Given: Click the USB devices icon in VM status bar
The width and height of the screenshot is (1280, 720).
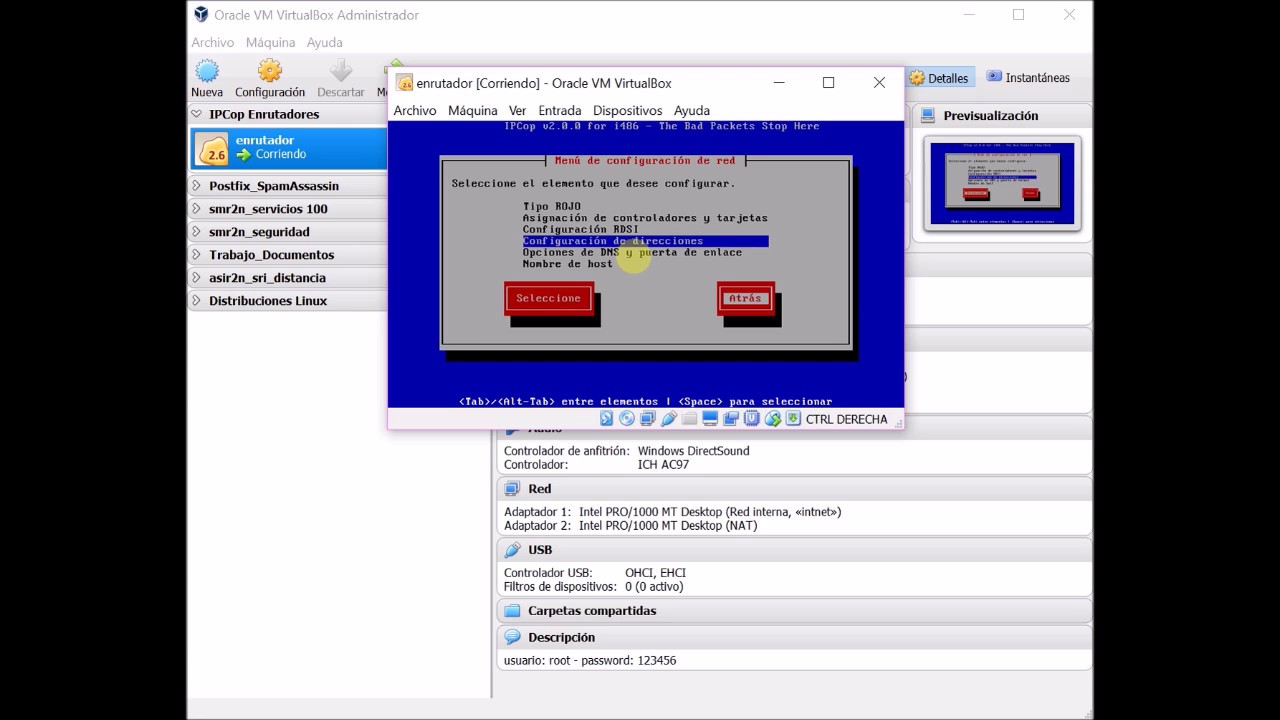Looking at the screenshot, I should pos(669,419).
